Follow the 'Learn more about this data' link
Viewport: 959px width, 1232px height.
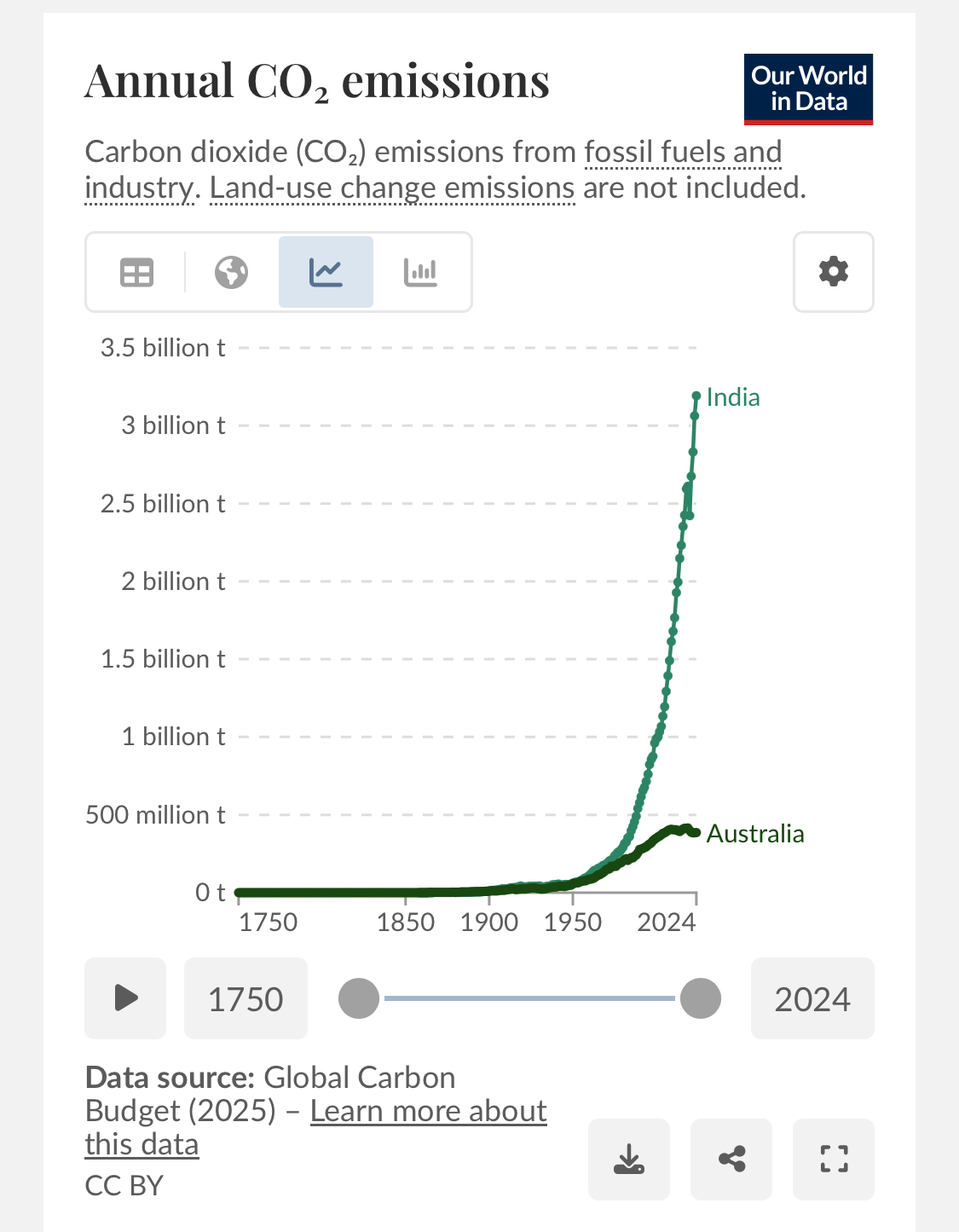point(428,1112)
